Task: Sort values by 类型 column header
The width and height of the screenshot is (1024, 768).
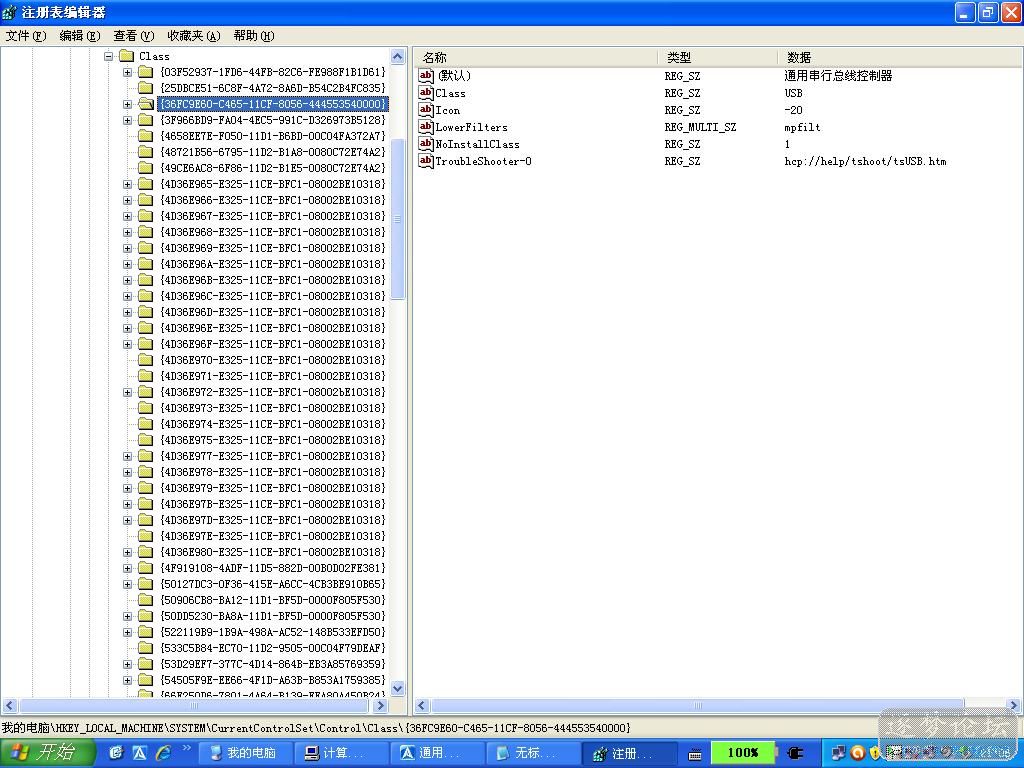Action: 718,57
